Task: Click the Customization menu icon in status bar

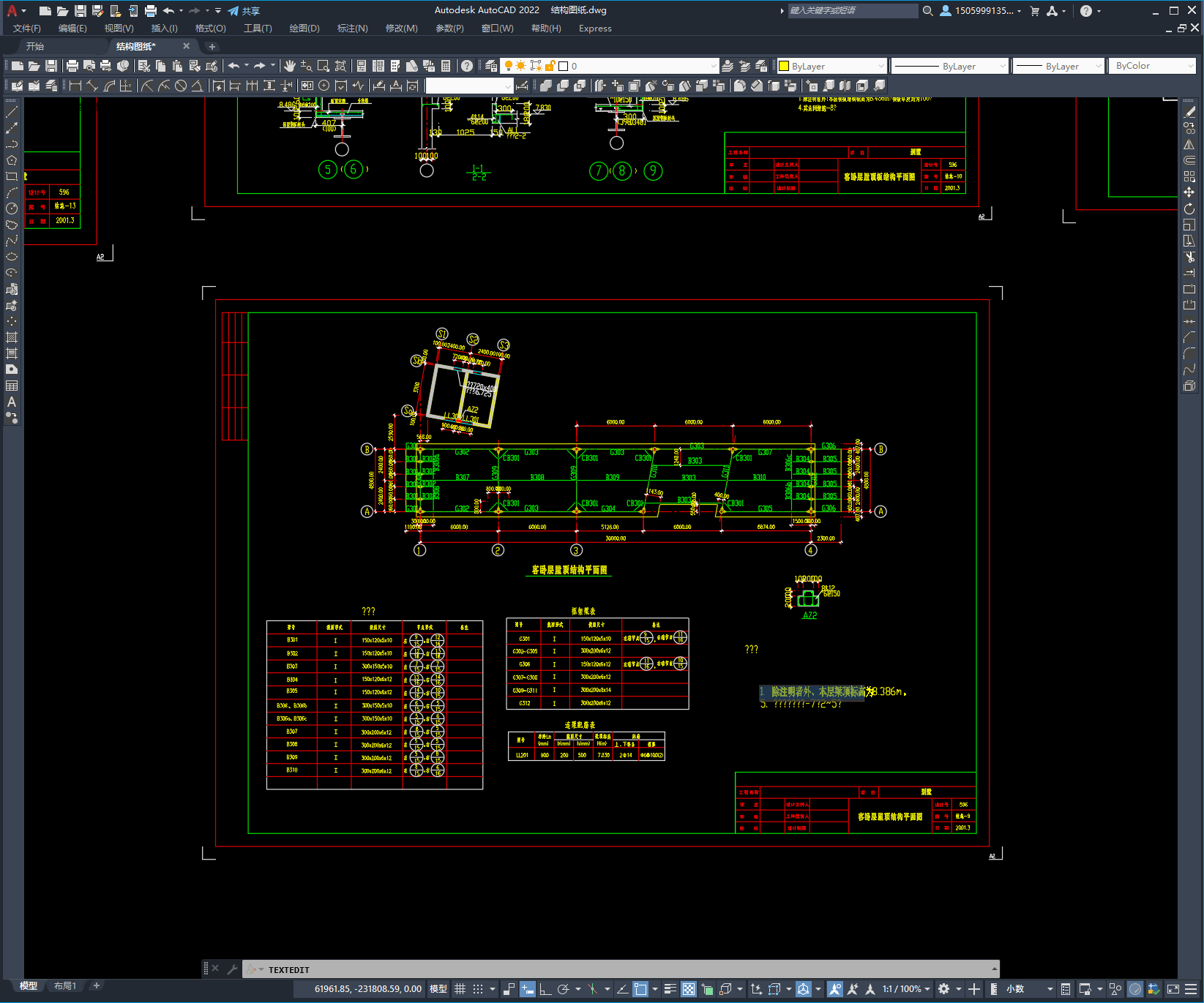Action: (1192, 989)
